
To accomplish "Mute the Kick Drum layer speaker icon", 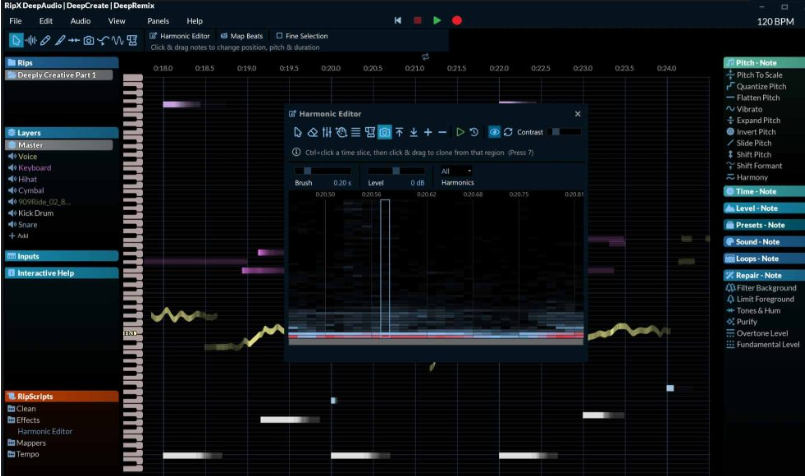I will coord(12,213).
